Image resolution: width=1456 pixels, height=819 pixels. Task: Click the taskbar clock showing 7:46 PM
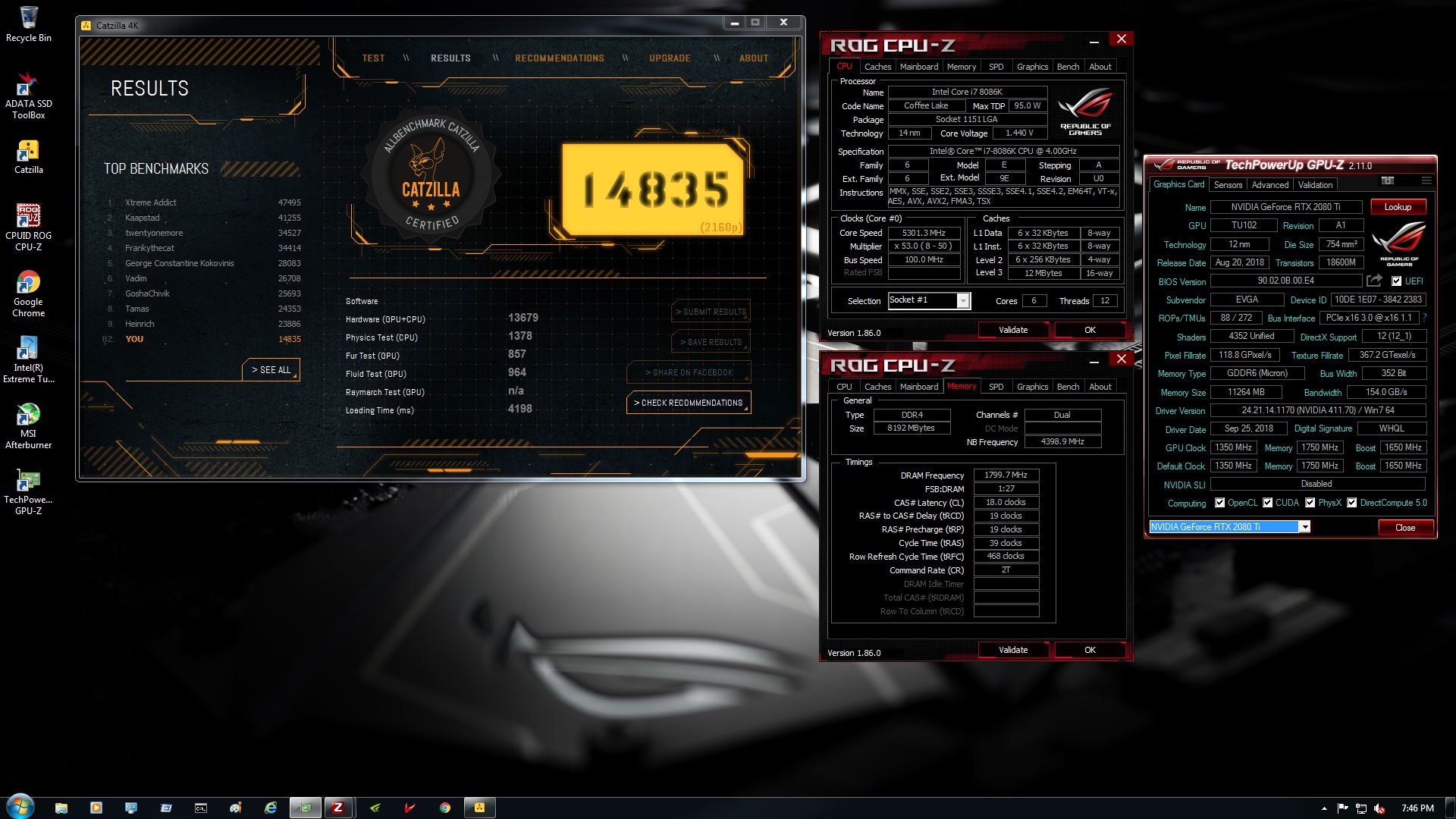[x=1417, y=808]
